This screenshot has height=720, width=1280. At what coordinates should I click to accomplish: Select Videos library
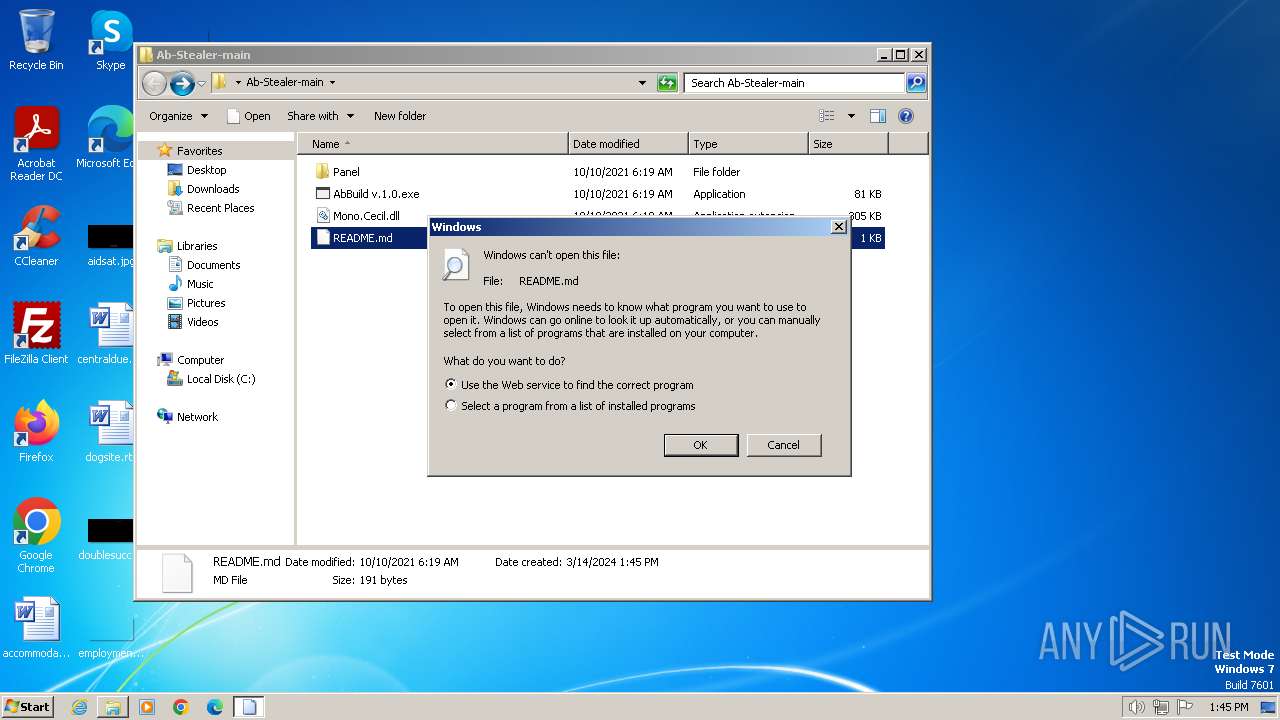[202, 322]
